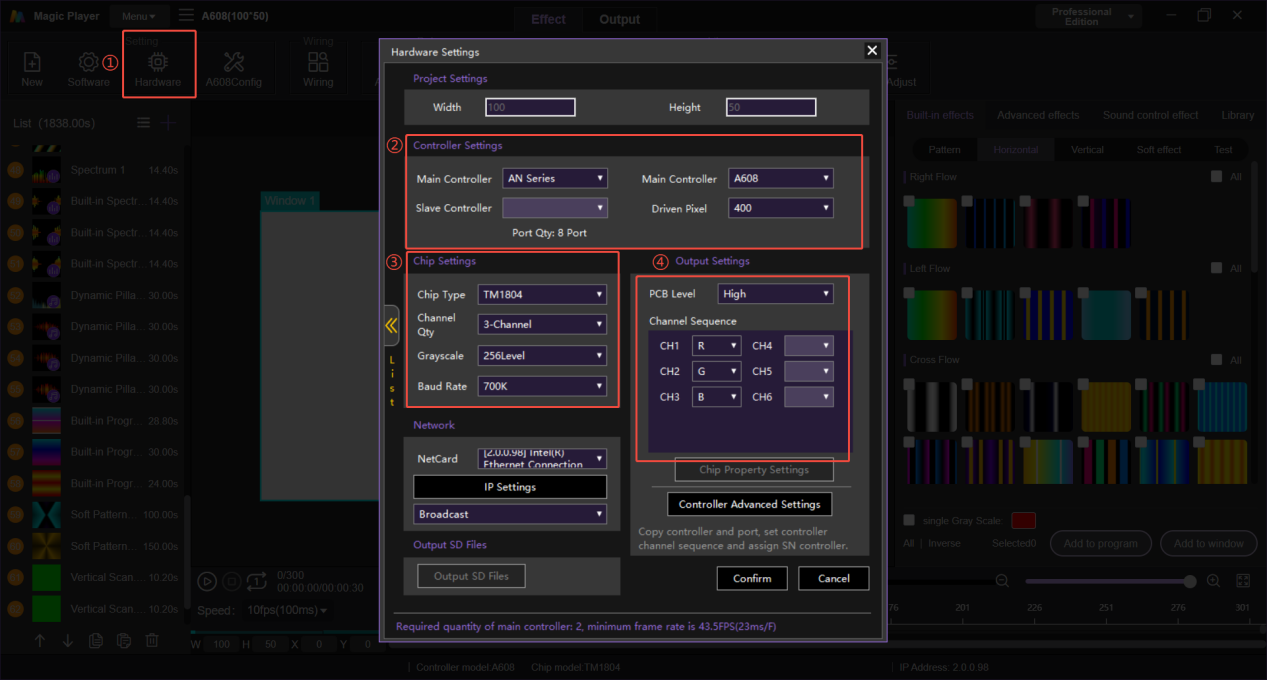Open Driven Pixel 400 dropdown
This screenshot has height=680, width=1267.
(780, 208)
